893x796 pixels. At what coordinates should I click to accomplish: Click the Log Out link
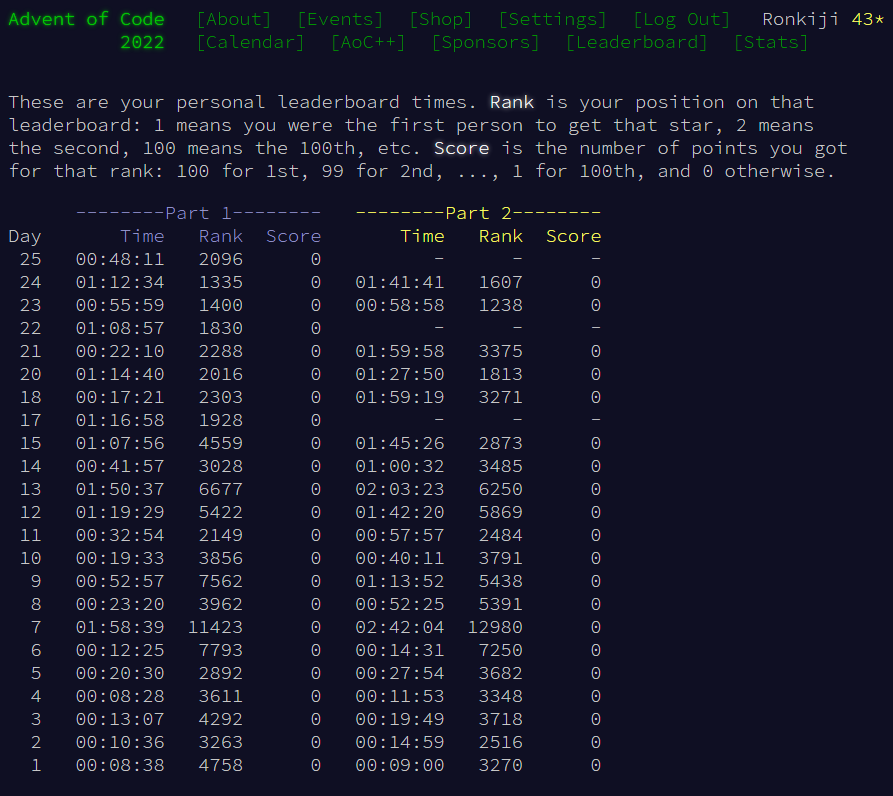coord(681,19)
